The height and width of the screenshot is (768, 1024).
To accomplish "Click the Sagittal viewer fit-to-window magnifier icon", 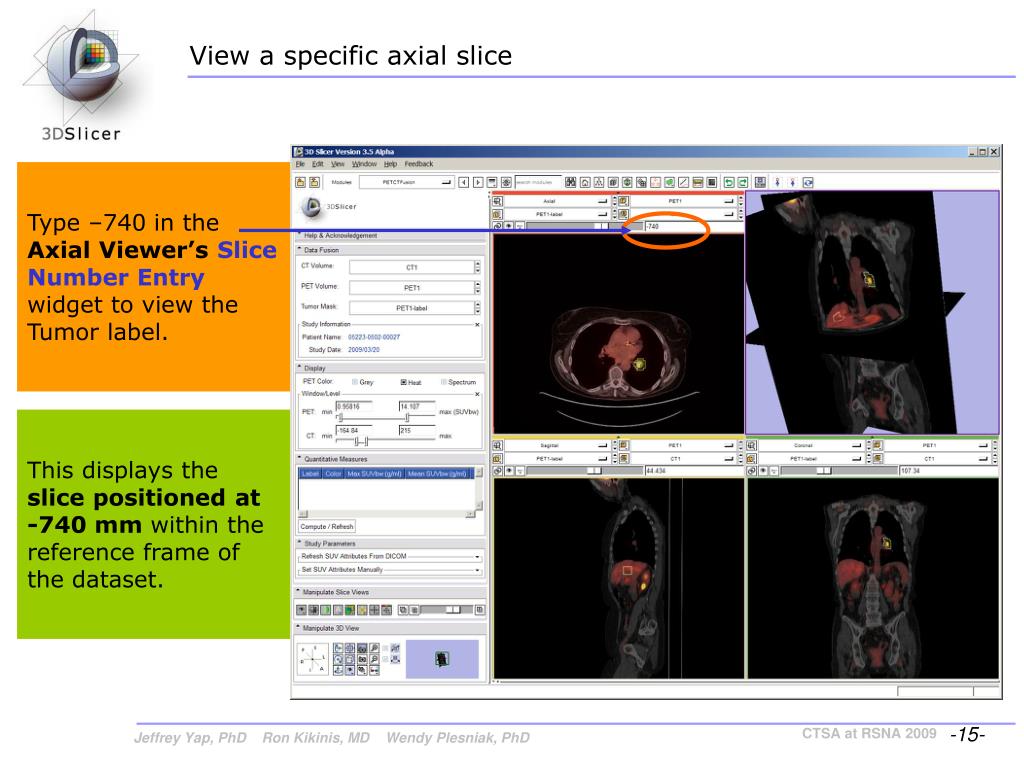I will pyautogui.click(x=497, y=445).
